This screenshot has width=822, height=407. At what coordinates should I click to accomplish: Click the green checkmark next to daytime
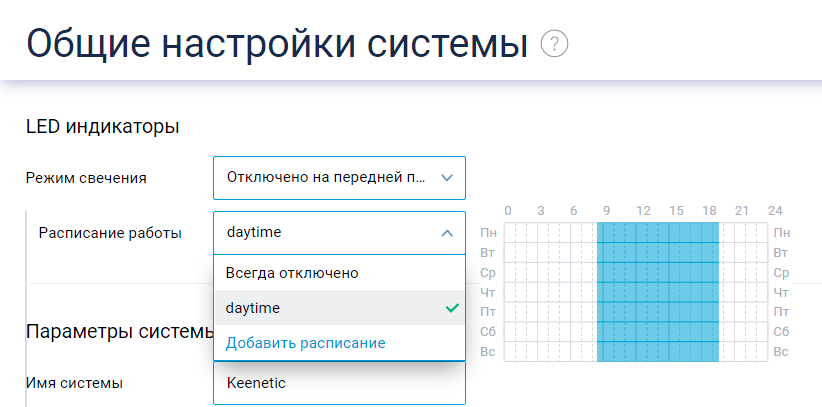451,308
